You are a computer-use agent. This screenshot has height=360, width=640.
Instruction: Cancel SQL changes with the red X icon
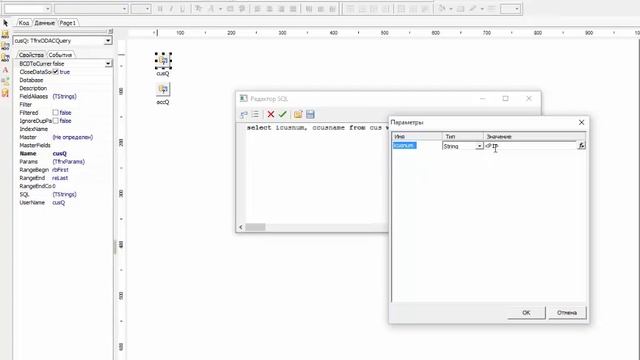click(x=271, y=114)
